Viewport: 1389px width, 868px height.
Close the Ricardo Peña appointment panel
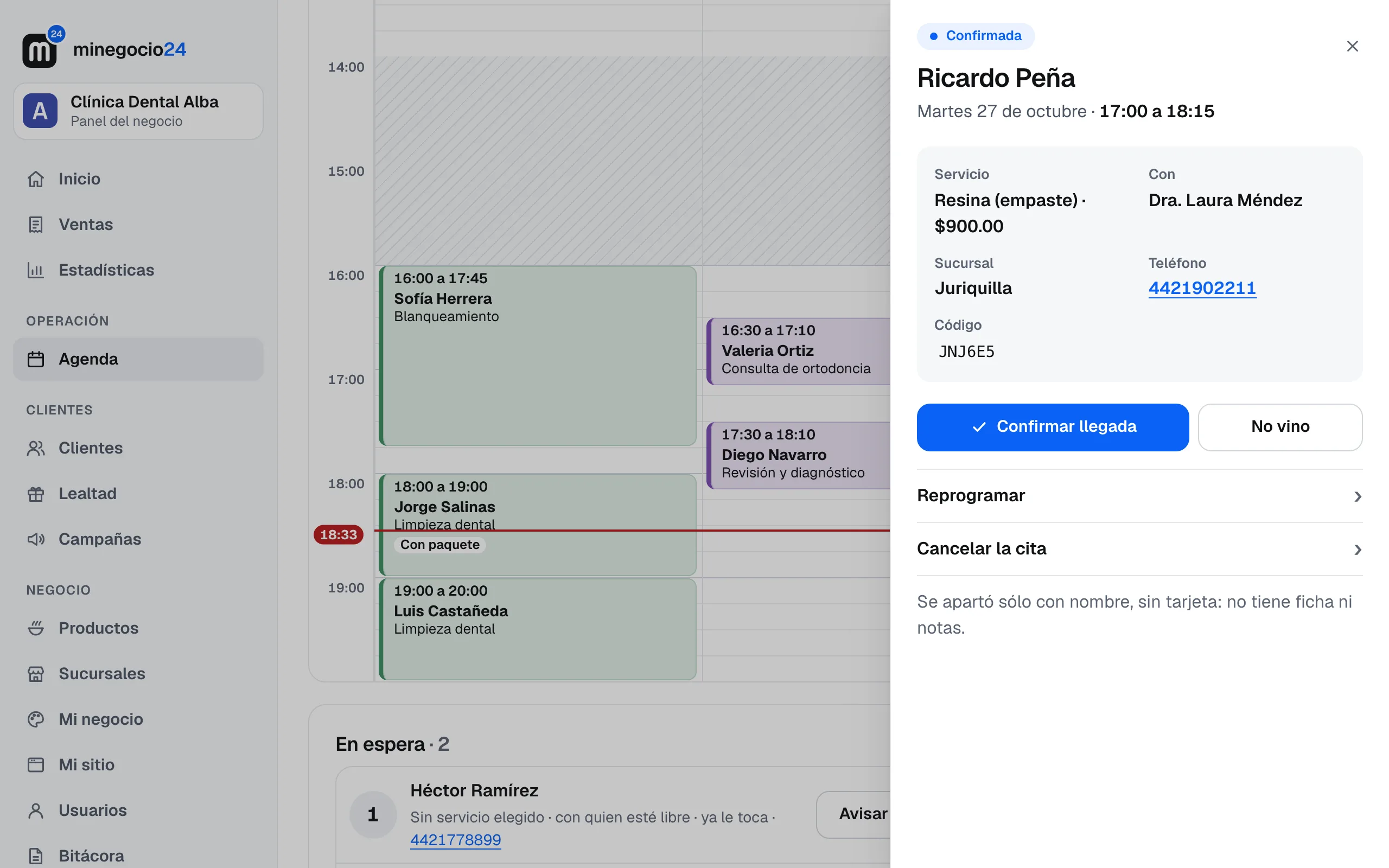(1352, 46)
